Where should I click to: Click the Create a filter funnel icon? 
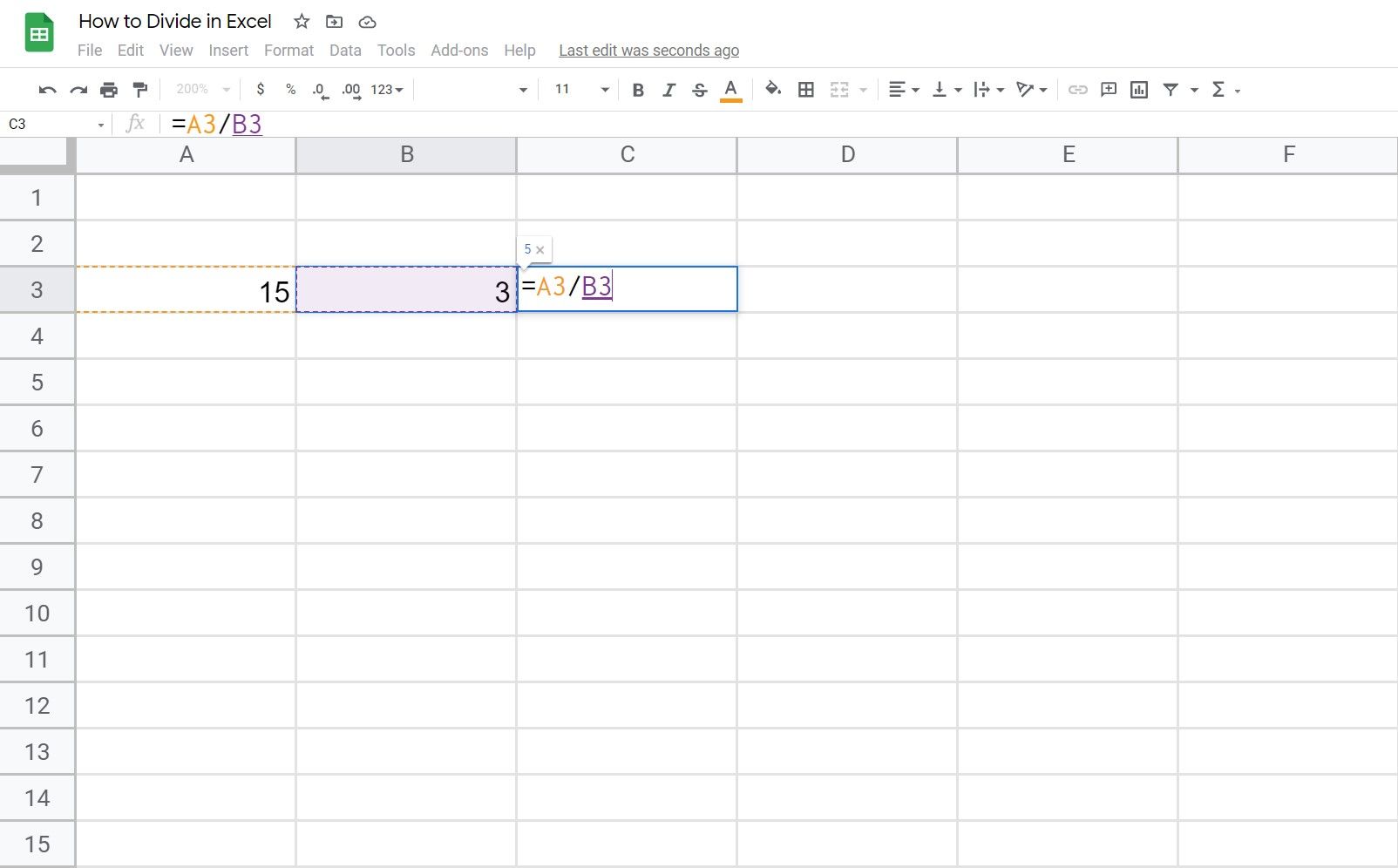(x=1171, y=89)
